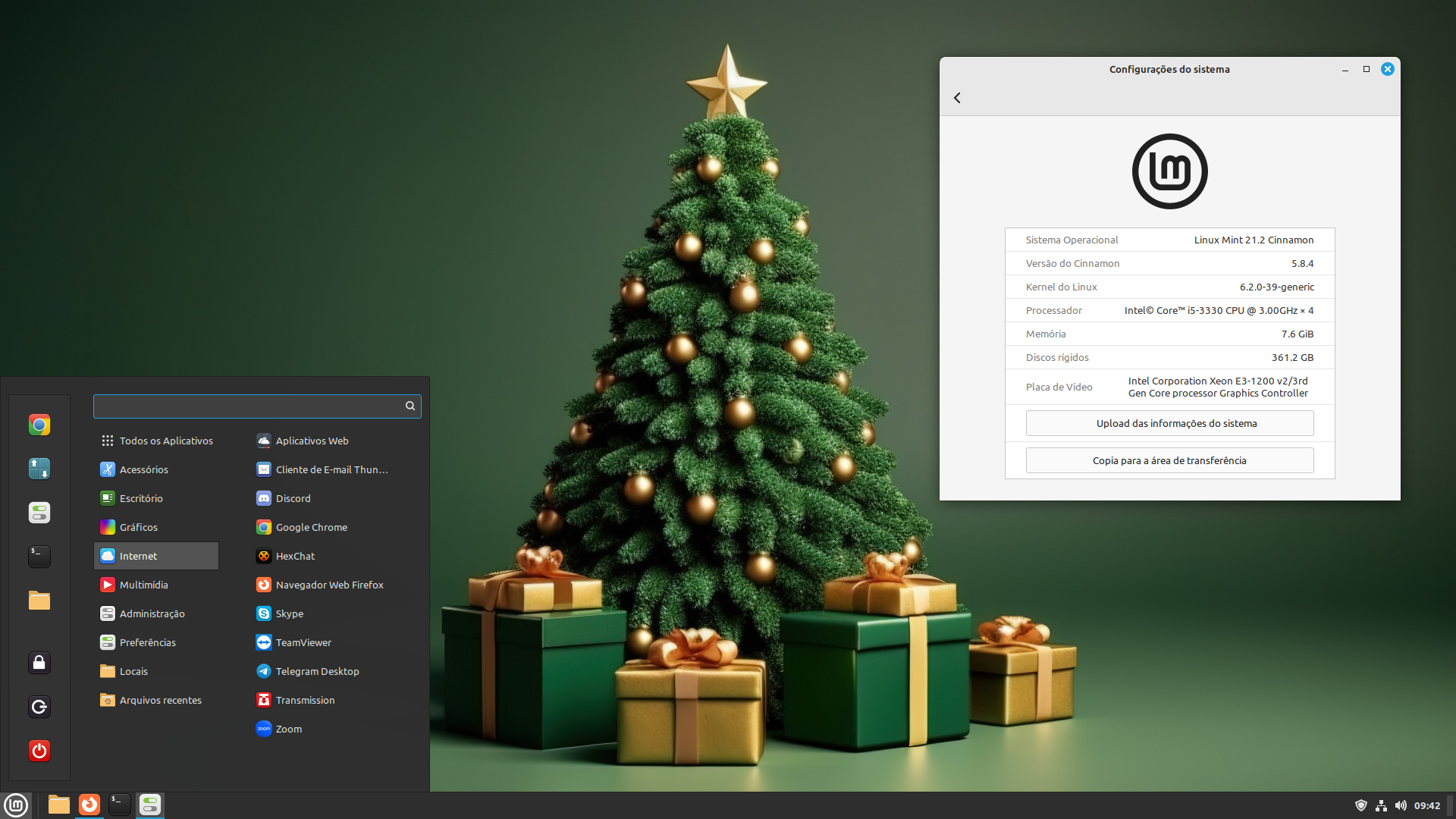1456x819 pixels.
Task: Open Google Chrome from favorites sidebar
Action: point(39,425)
